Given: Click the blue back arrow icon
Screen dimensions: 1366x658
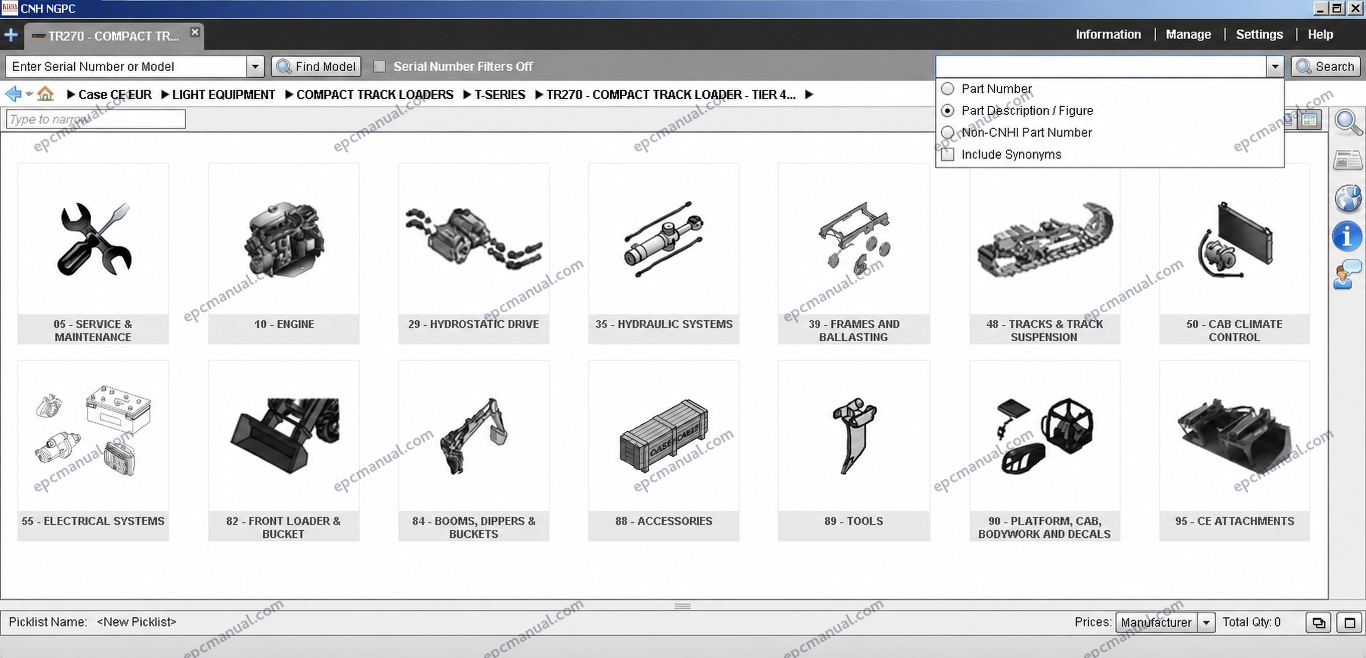Looking at the screenshot, I should (14, 94).
